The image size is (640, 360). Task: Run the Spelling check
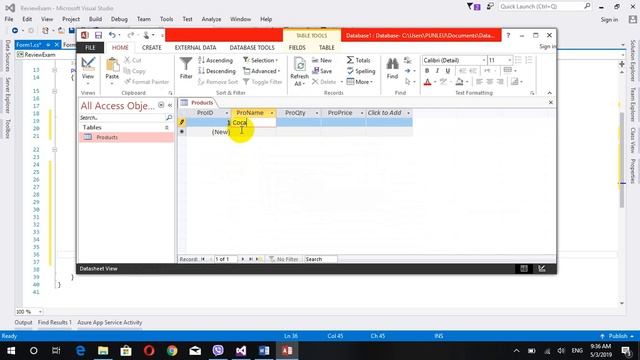[361, 71]
